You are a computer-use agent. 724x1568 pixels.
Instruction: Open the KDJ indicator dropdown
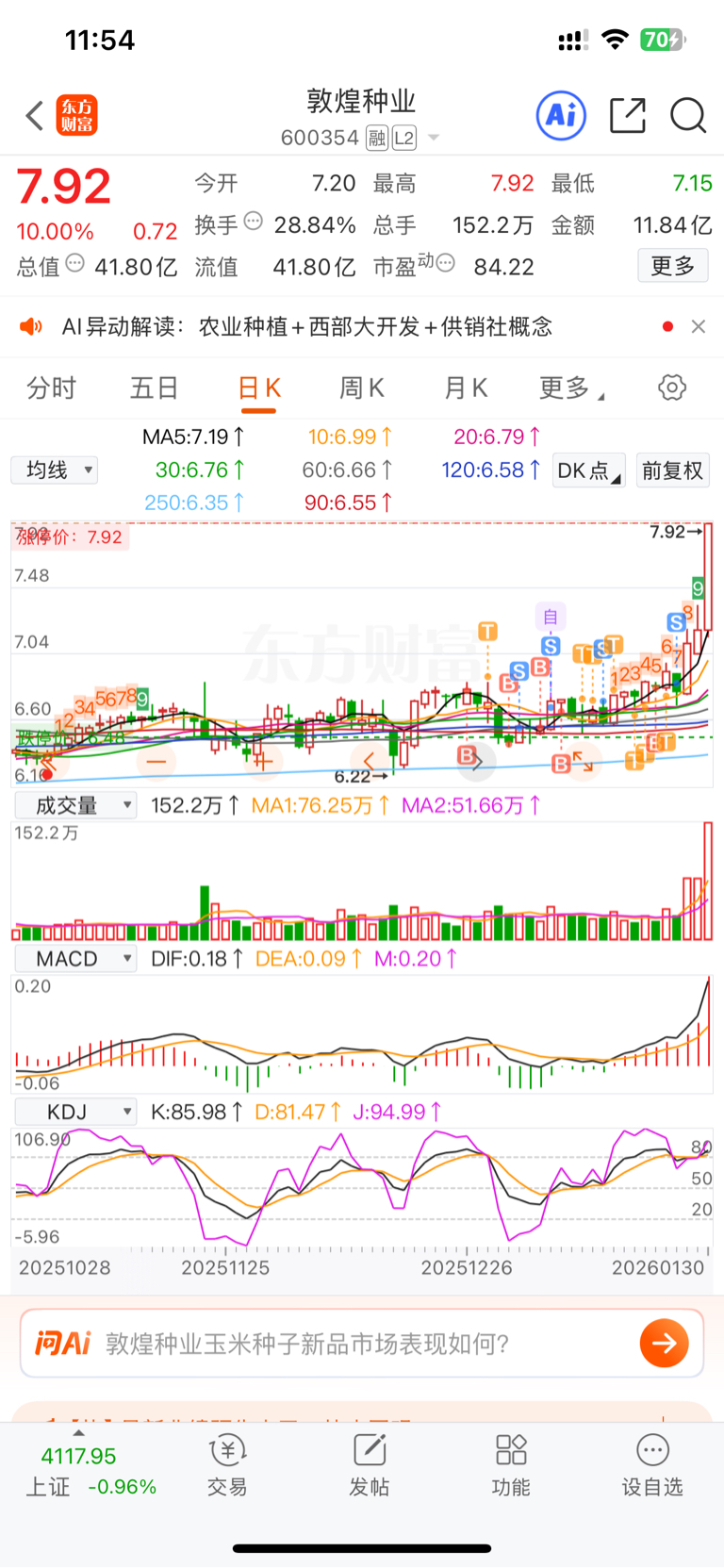pyautogui.click(x=75, y=1112)
